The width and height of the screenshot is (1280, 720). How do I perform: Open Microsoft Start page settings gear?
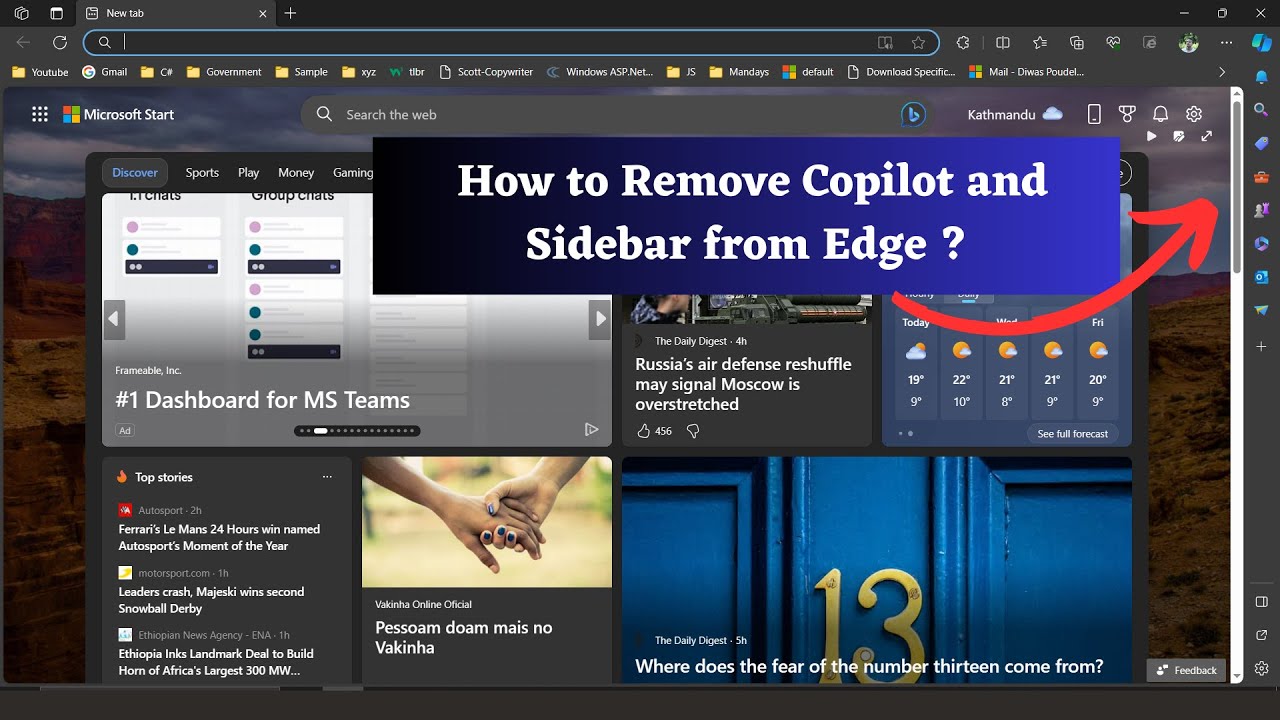tap(1194, 114)
